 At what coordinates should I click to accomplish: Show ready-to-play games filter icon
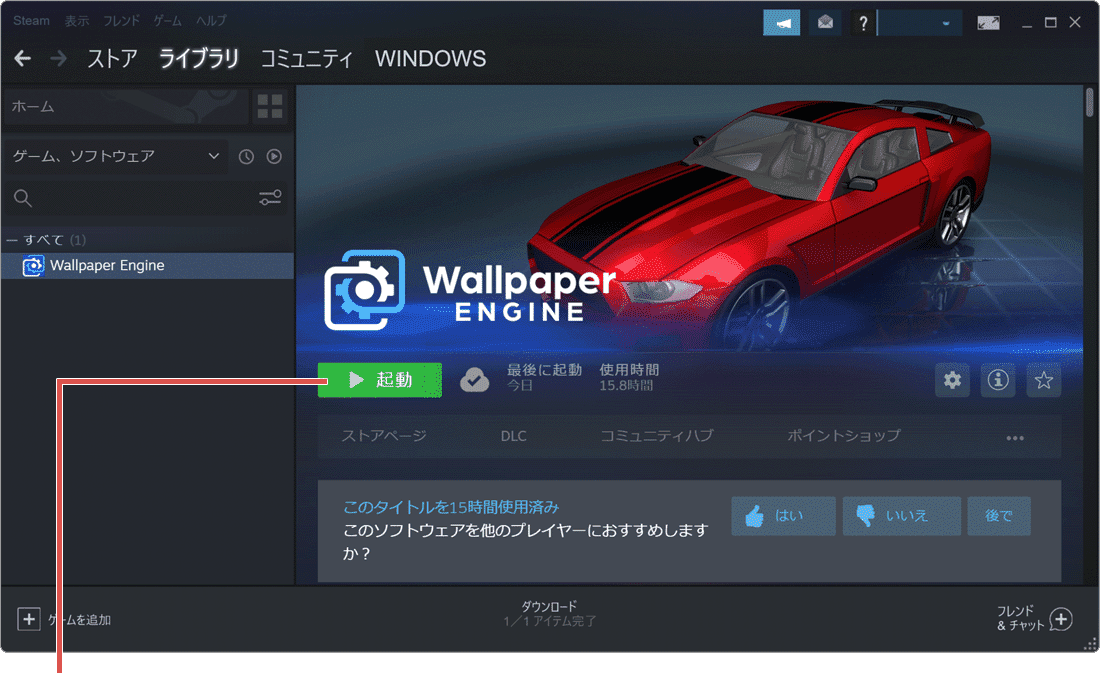pos(274,156)
